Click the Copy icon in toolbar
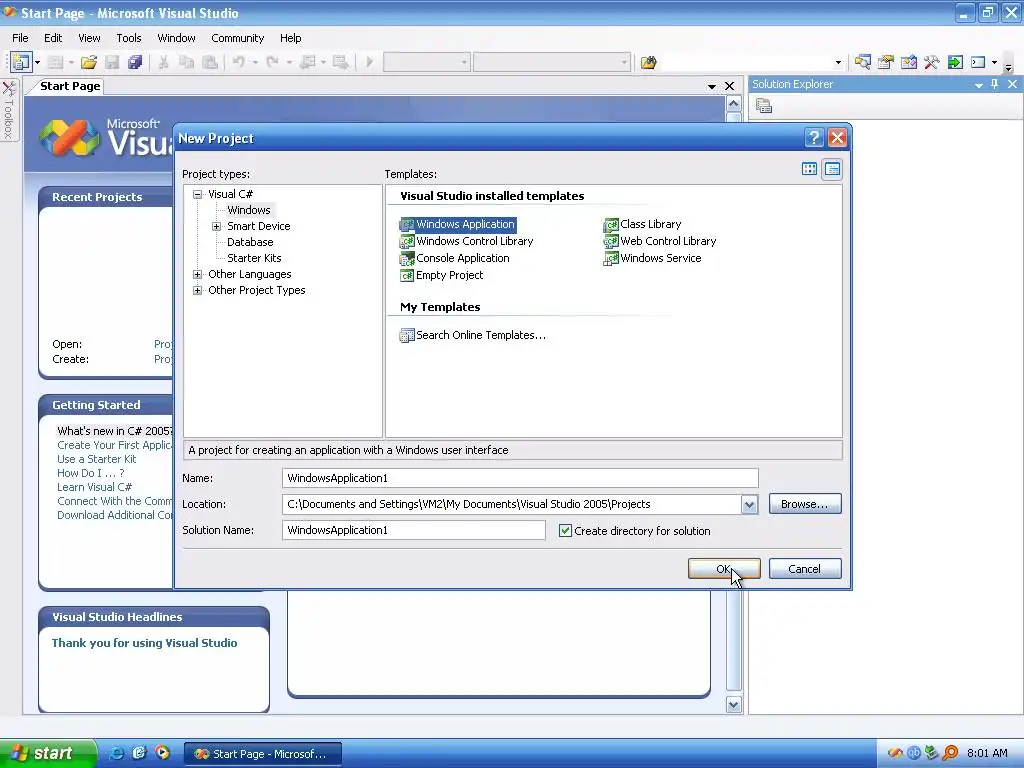 (186, 62)
